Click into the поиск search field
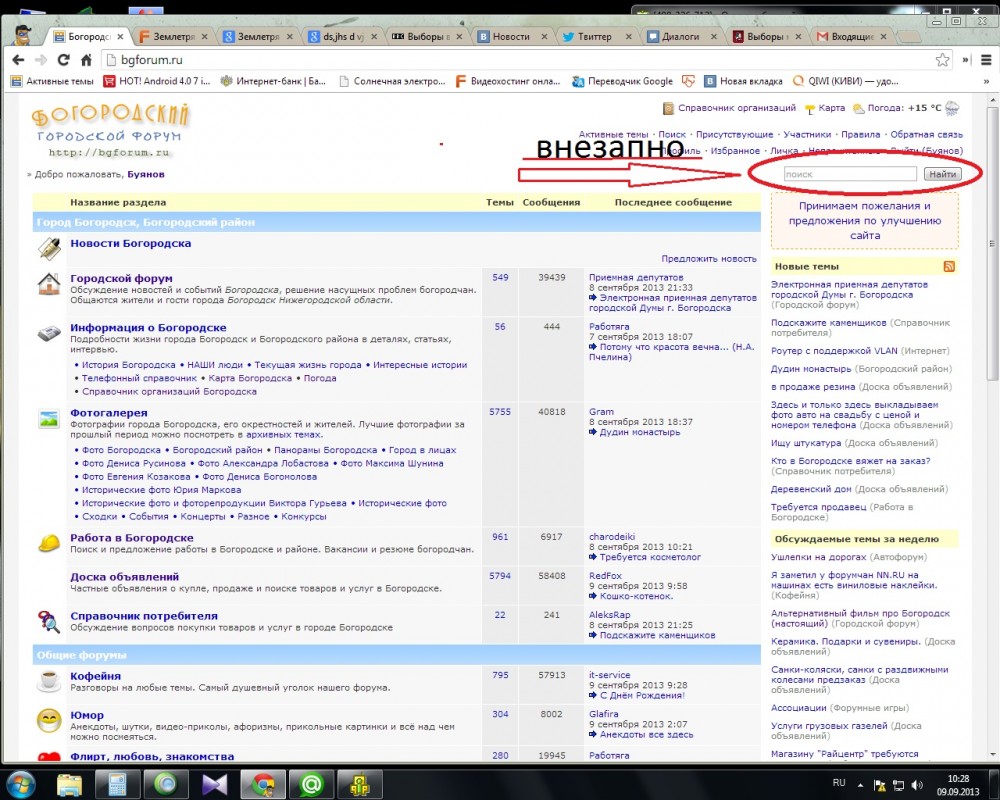The height and width of the screenshot is (800, 1000). pyautogui.click(x=849, y=174)
